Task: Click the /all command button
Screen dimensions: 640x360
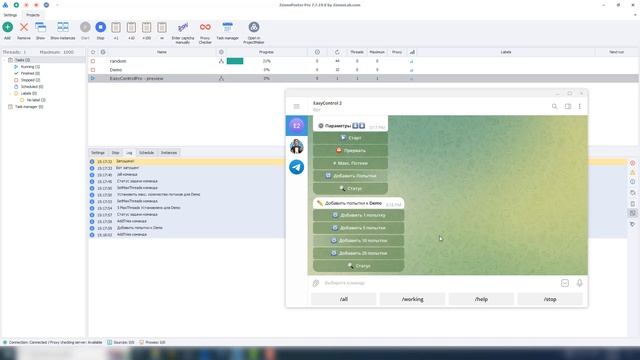Action: [x=344, y=299]
